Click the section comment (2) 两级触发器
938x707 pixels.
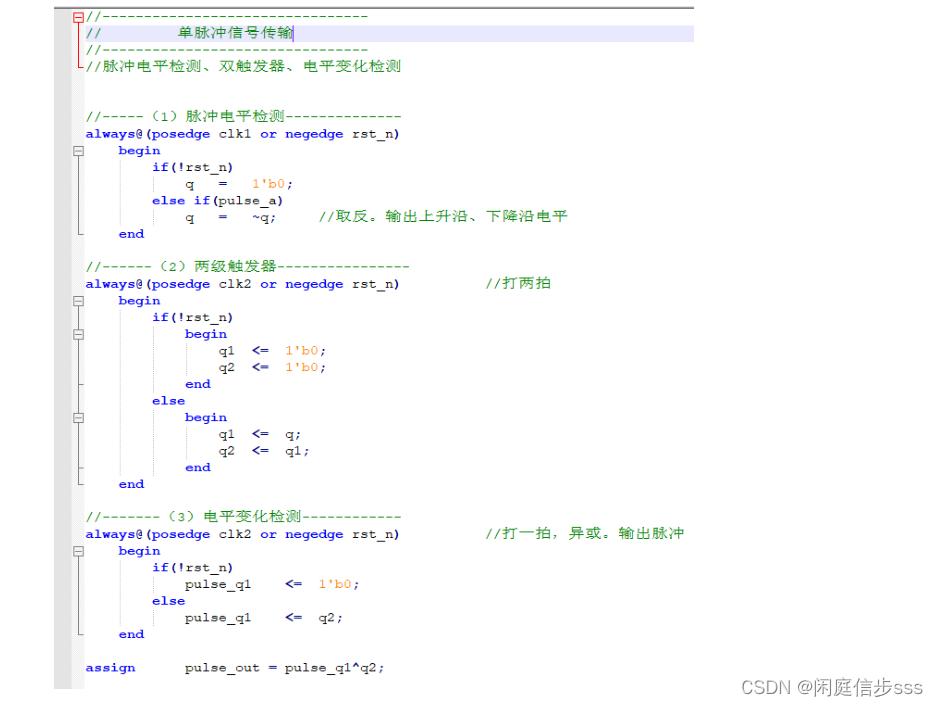[x=247, y=266]
